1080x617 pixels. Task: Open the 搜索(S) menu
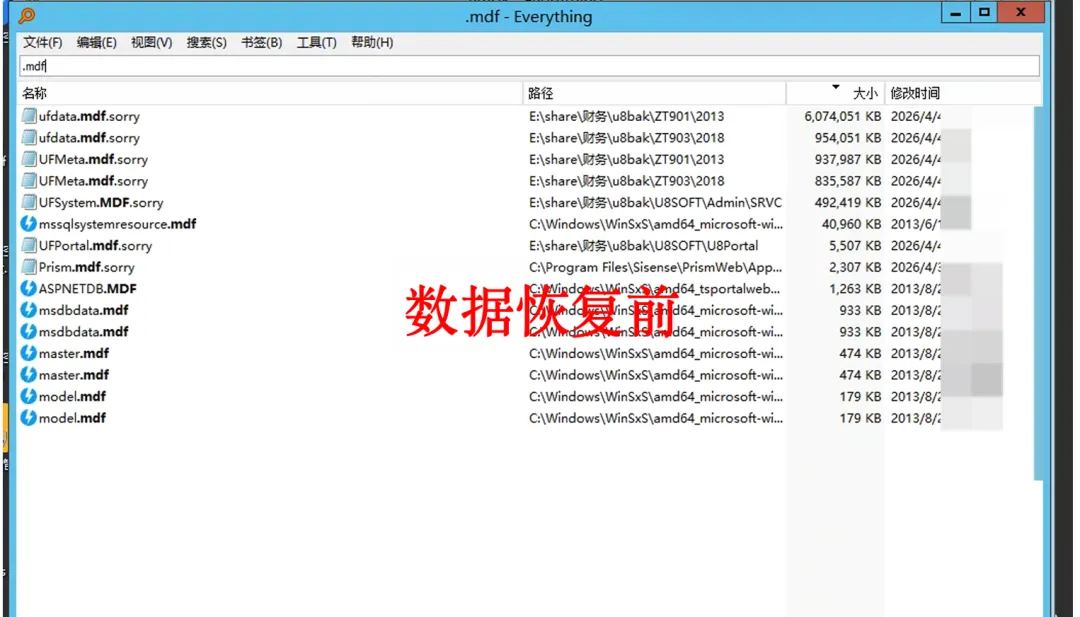pyautogui.click(x=207, y=43)
